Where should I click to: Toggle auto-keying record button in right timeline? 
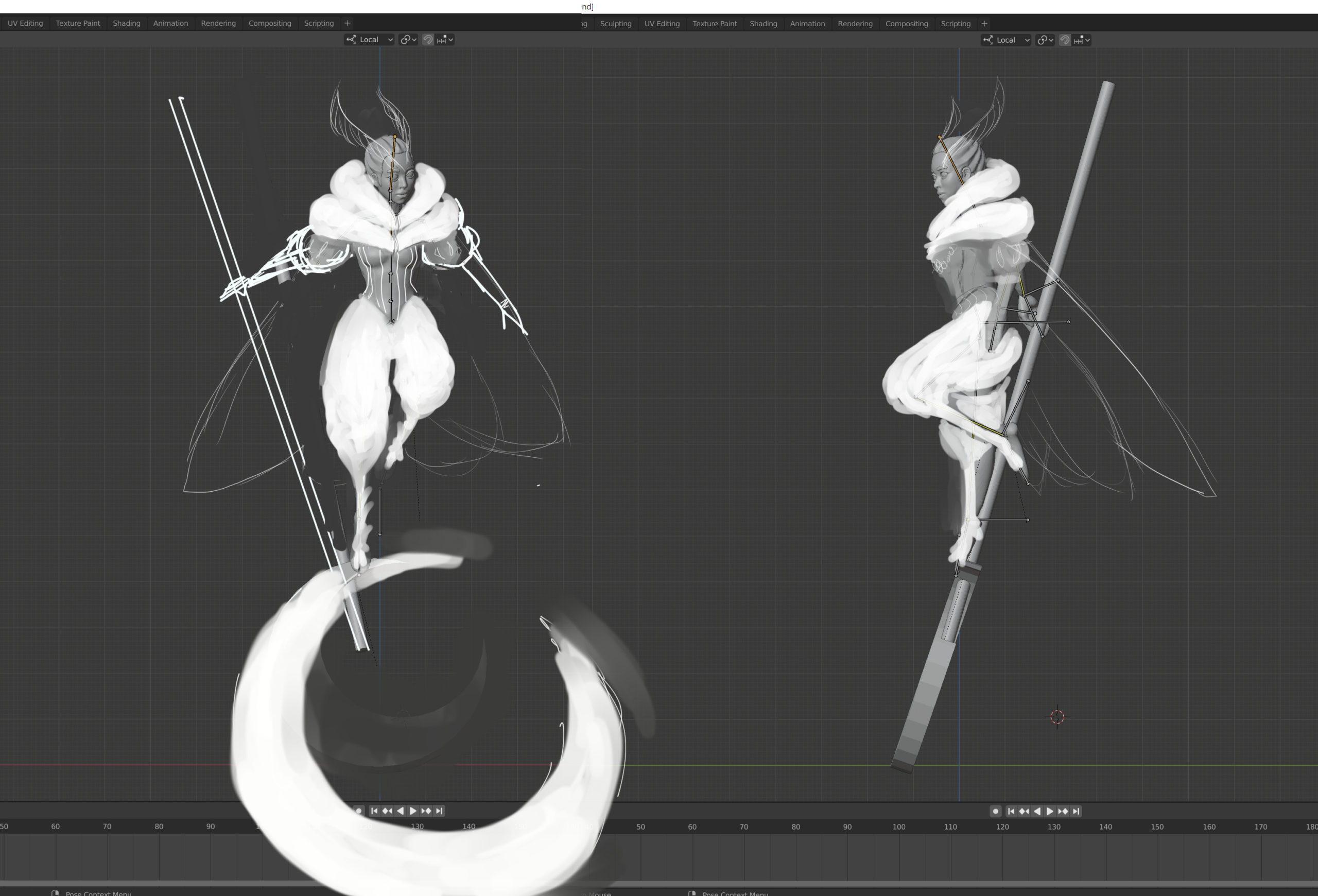click(995, 812)
